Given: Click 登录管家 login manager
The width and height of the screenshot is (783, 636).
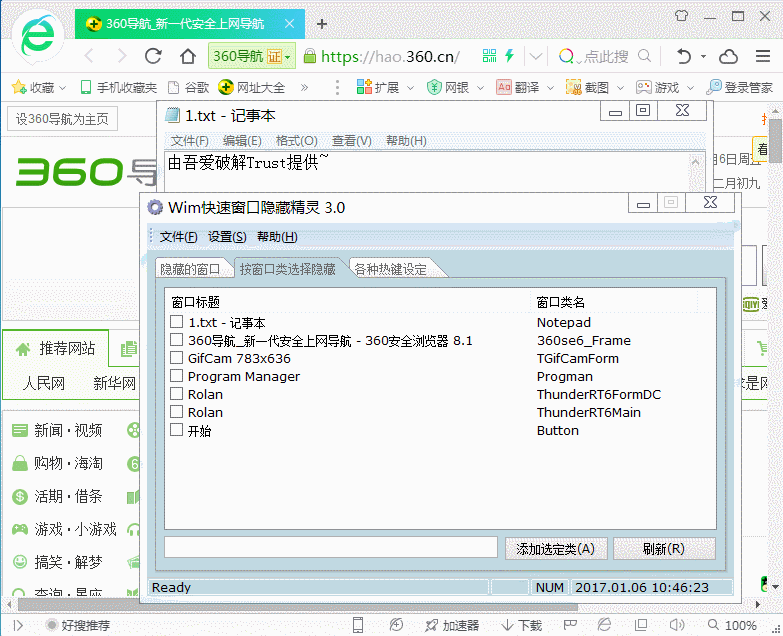Looking at the screenshot, I should 740,87.
